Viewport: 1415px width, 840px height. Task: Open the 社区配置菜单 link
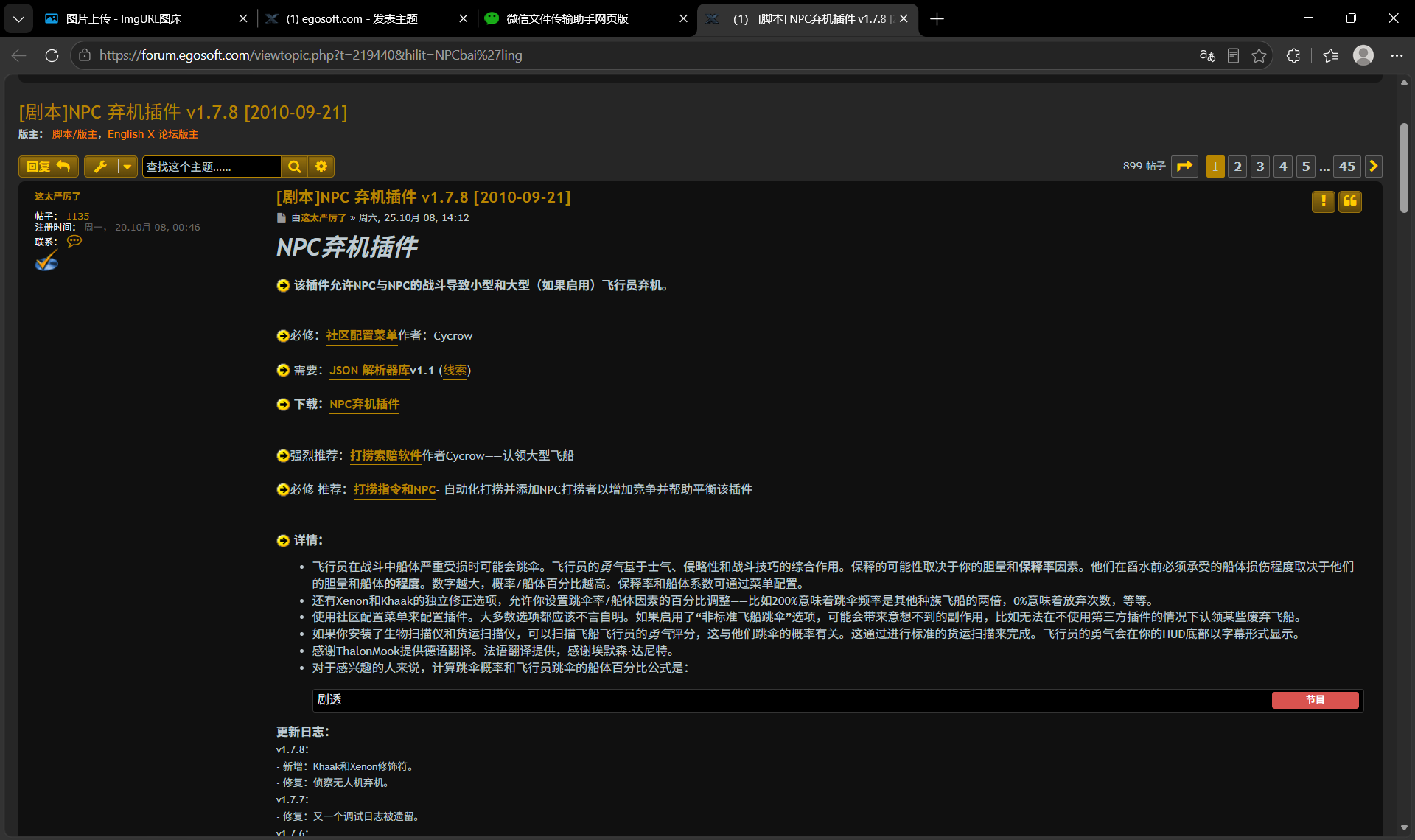[362, 335]
